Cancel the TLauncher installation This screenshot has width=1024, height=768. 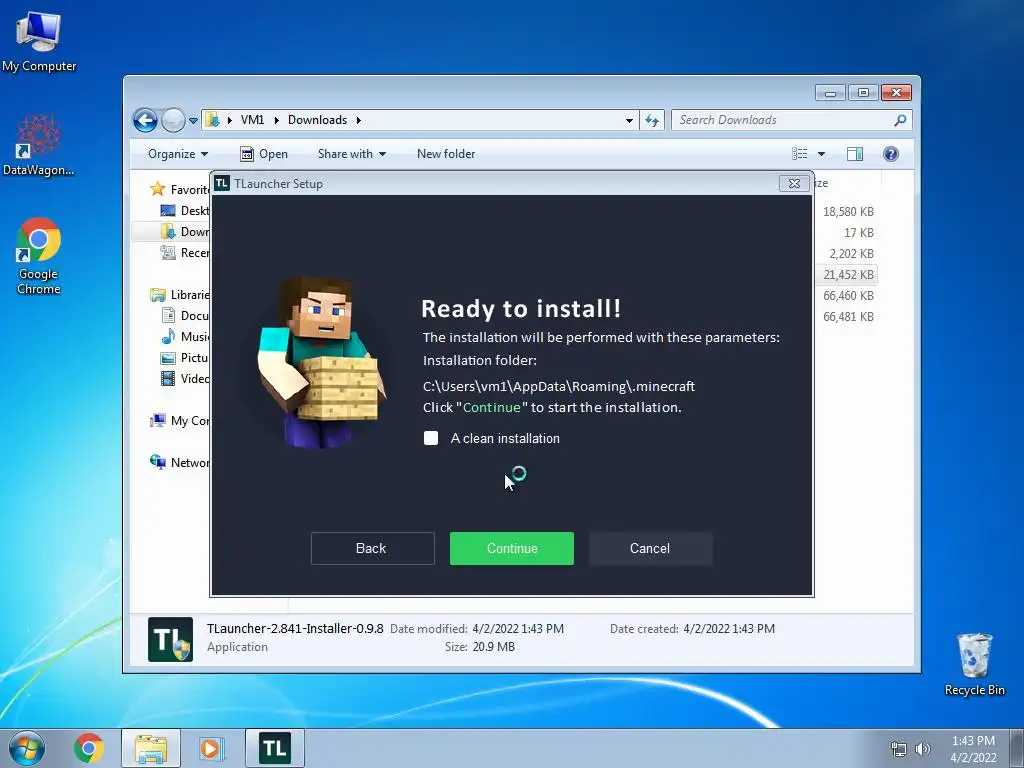(650, 548)
